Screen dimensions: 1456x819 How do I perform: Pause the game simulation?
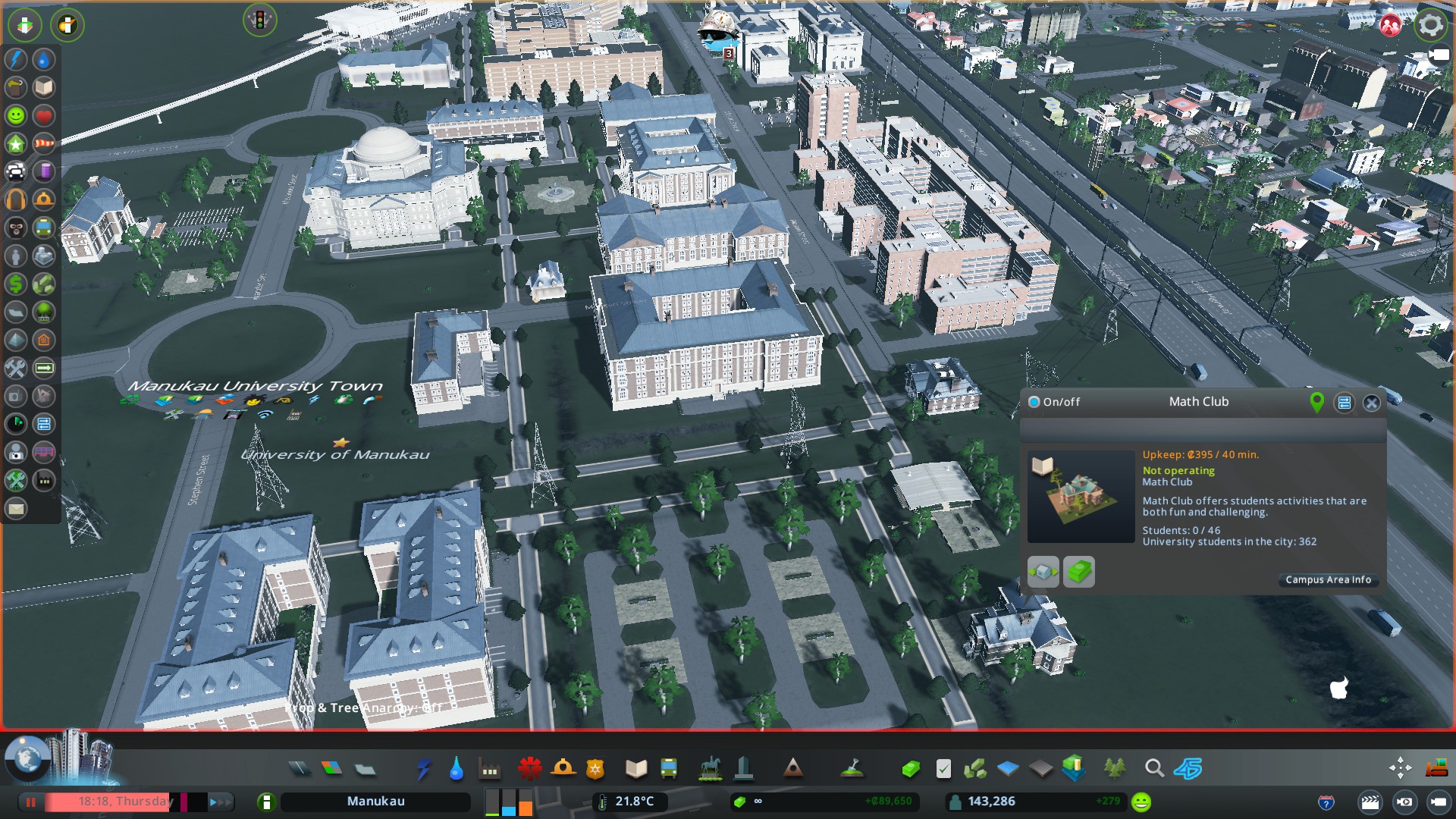pos(31,802)
